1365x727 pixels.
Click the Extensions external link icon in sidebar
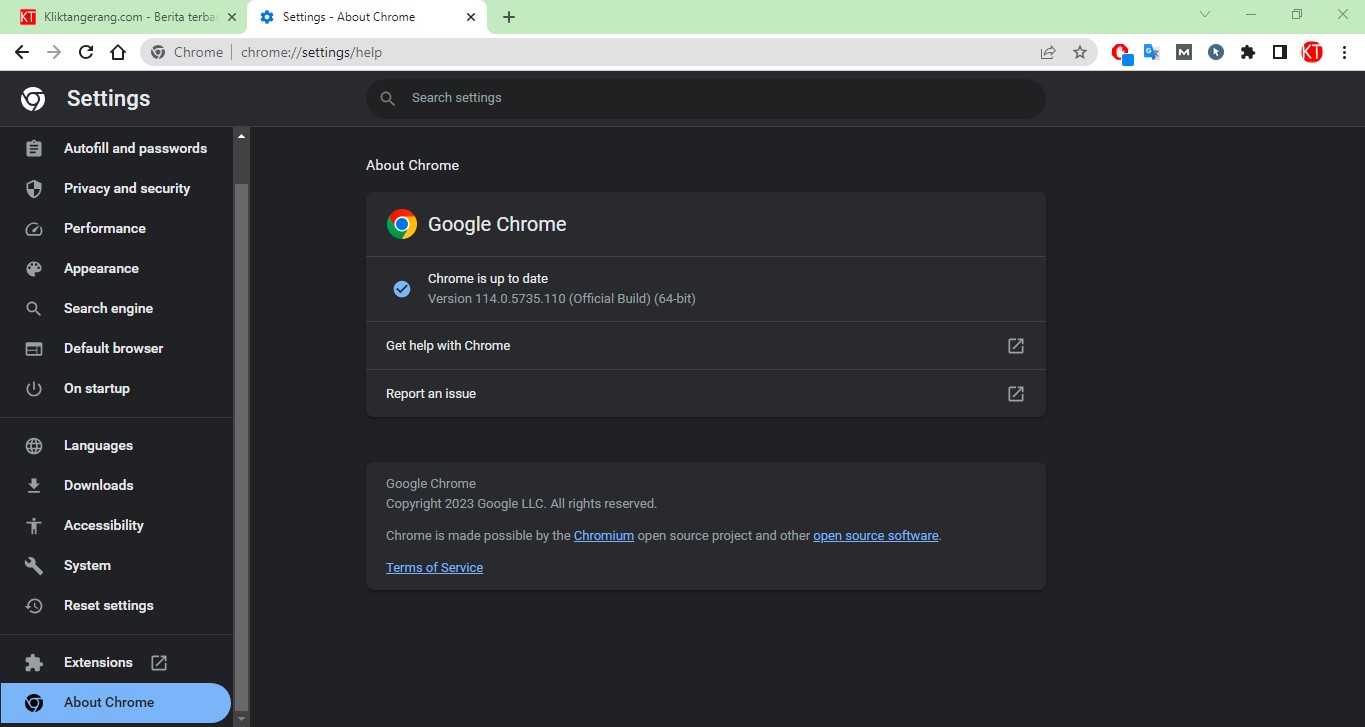[x=159, y=662]
